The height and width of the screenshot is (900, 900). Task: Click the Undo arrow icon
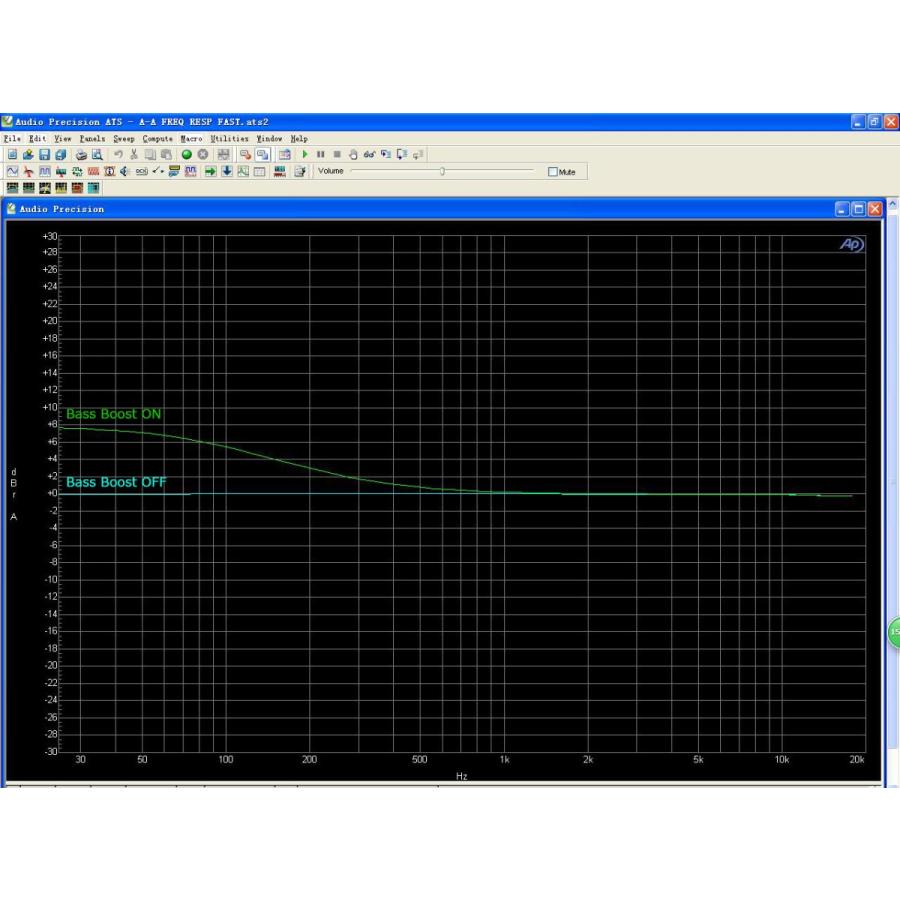pos(118,154)
